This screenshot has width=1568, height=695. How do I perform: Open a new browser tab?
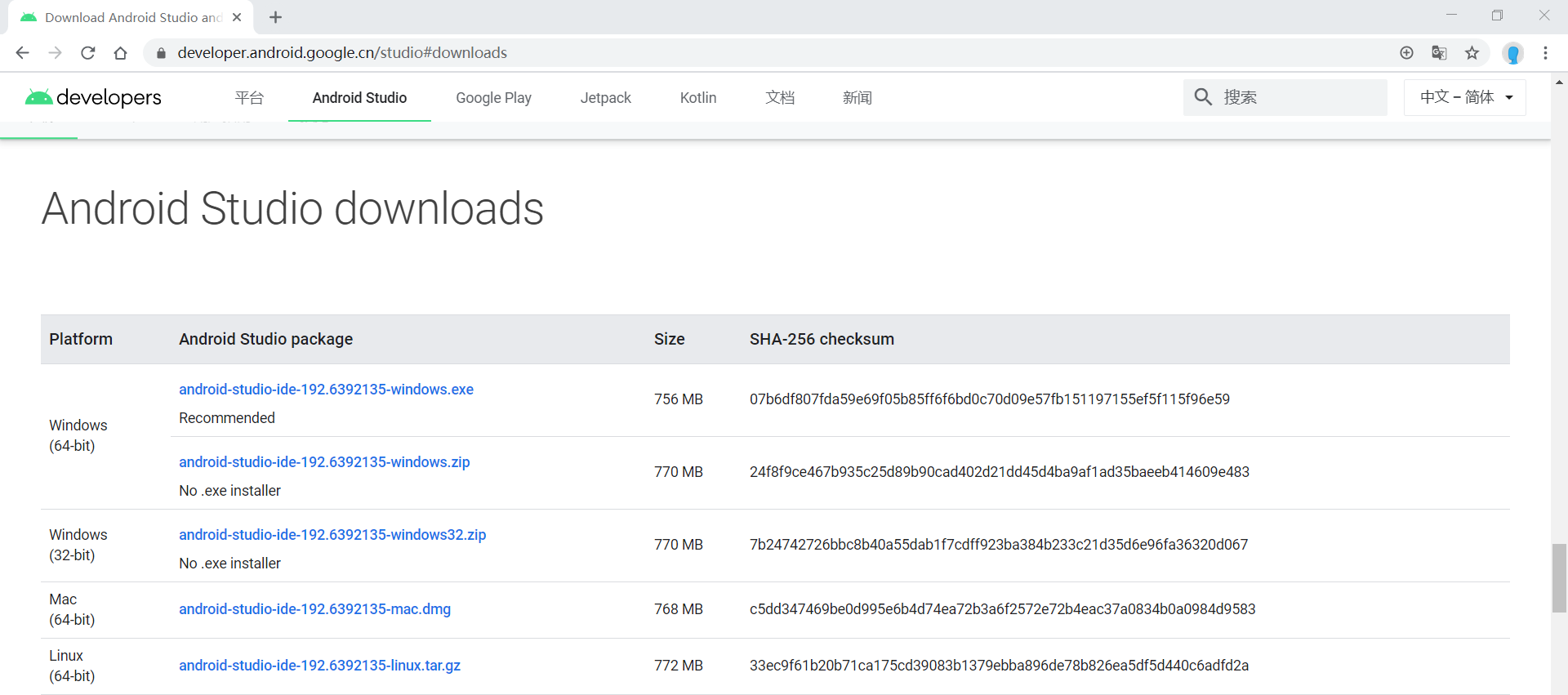(275, 17)
